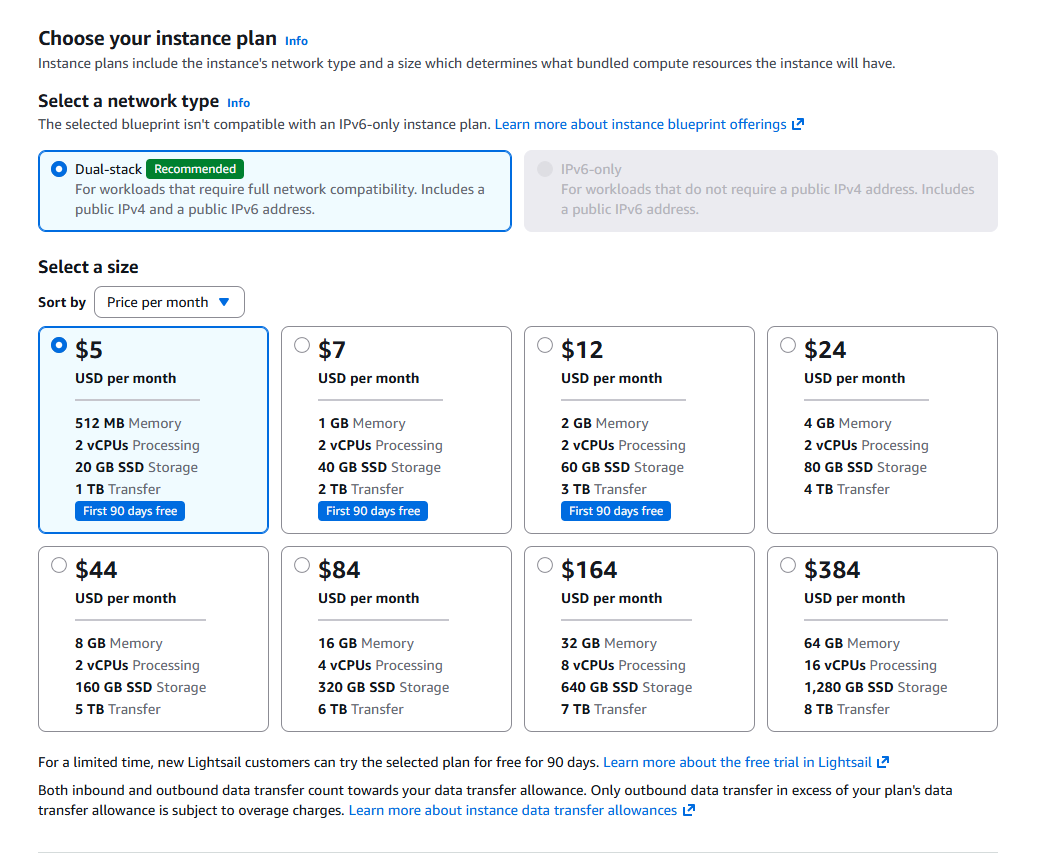Click the $5 plan card
1062x855 pixels.
coord(154,430)
